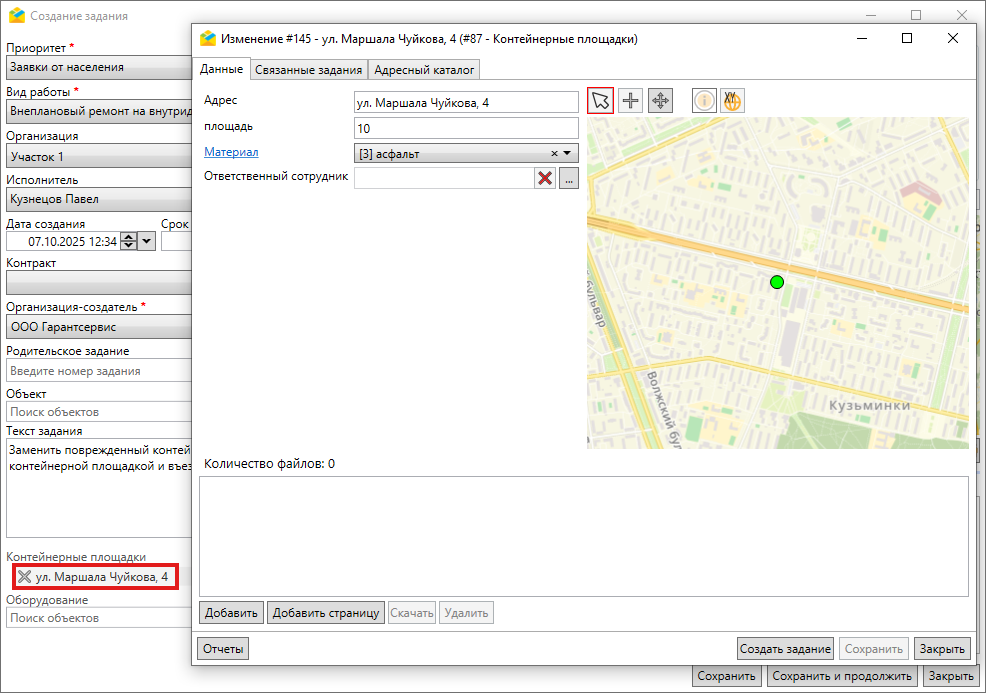Clear the асфальт material selection
The image size is (986, 693).
point(554,154)
